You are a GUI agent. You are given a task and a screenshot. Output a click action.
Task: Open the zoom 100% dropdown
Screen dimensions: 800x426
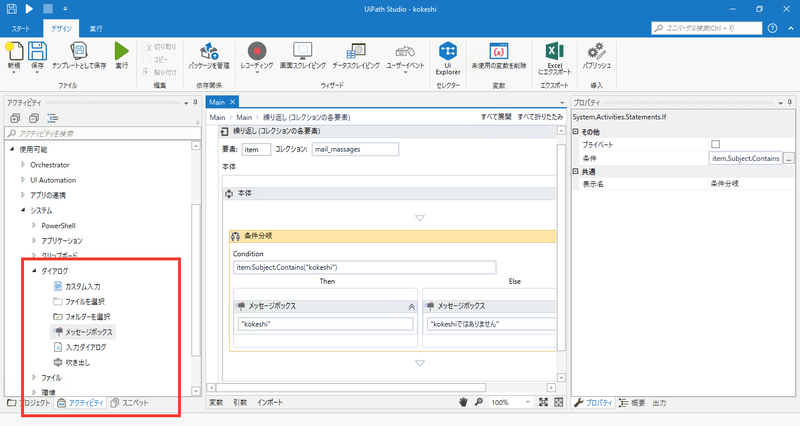point(528,402)
